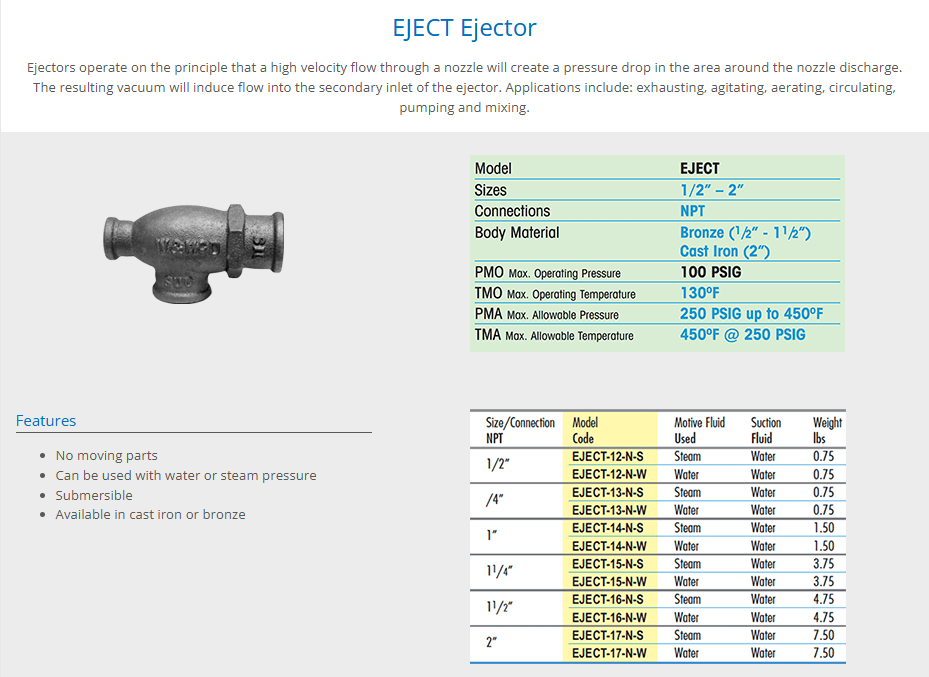
Task: Select model code EJECT-15-N-S
Action: coord(608,564)
